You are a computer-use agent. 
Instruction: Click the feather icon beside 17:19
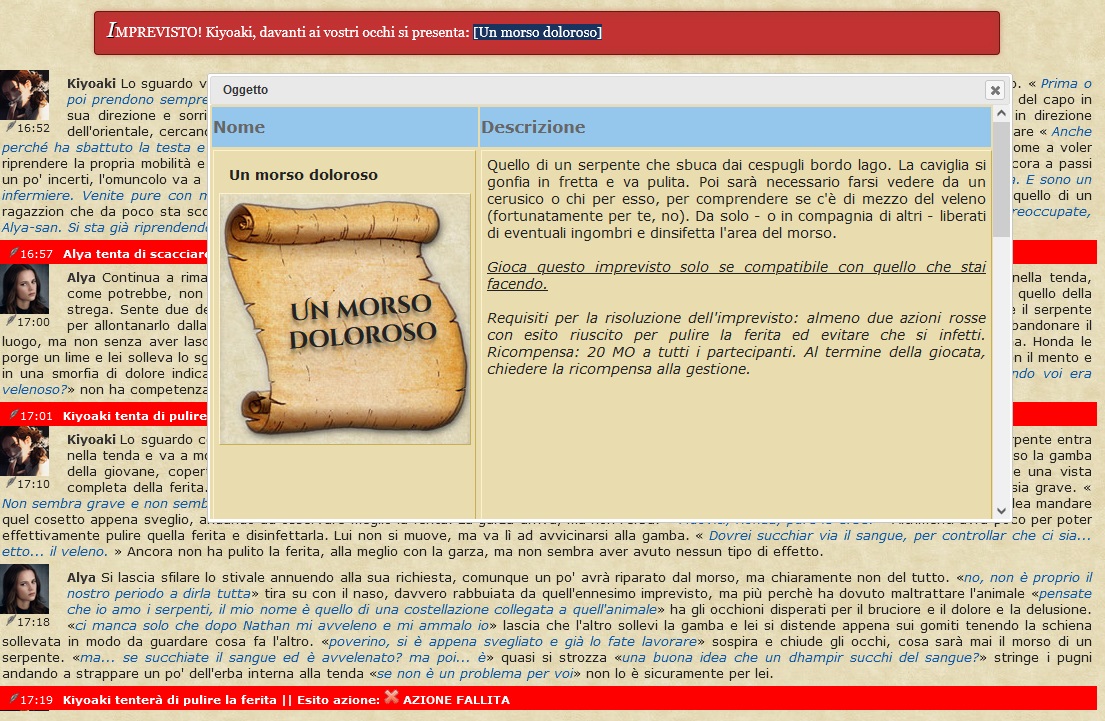pyautogui.click(x=12, y=699)
